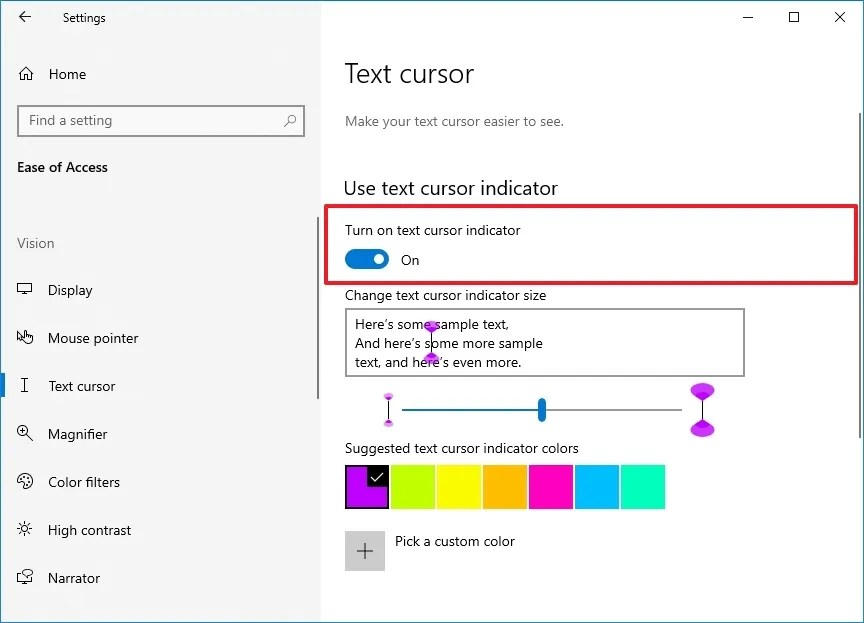Image resolution: width=864 pixels, height=623 pixels.
Task: Select the Color filters palette icon
Action: pos(24,482)
